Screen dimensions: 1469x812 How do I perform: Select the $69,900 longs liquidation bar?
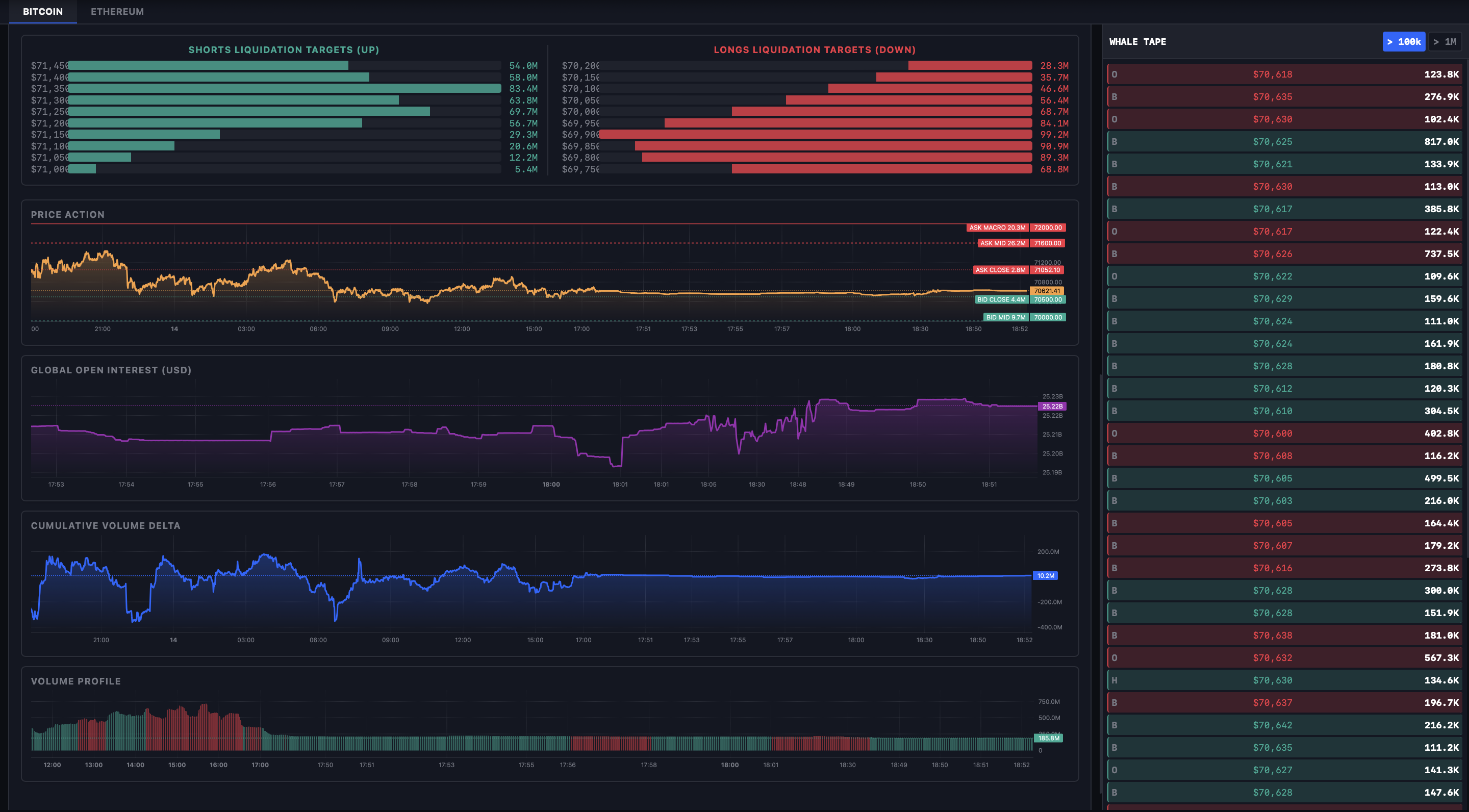click(x=815, y=135)
